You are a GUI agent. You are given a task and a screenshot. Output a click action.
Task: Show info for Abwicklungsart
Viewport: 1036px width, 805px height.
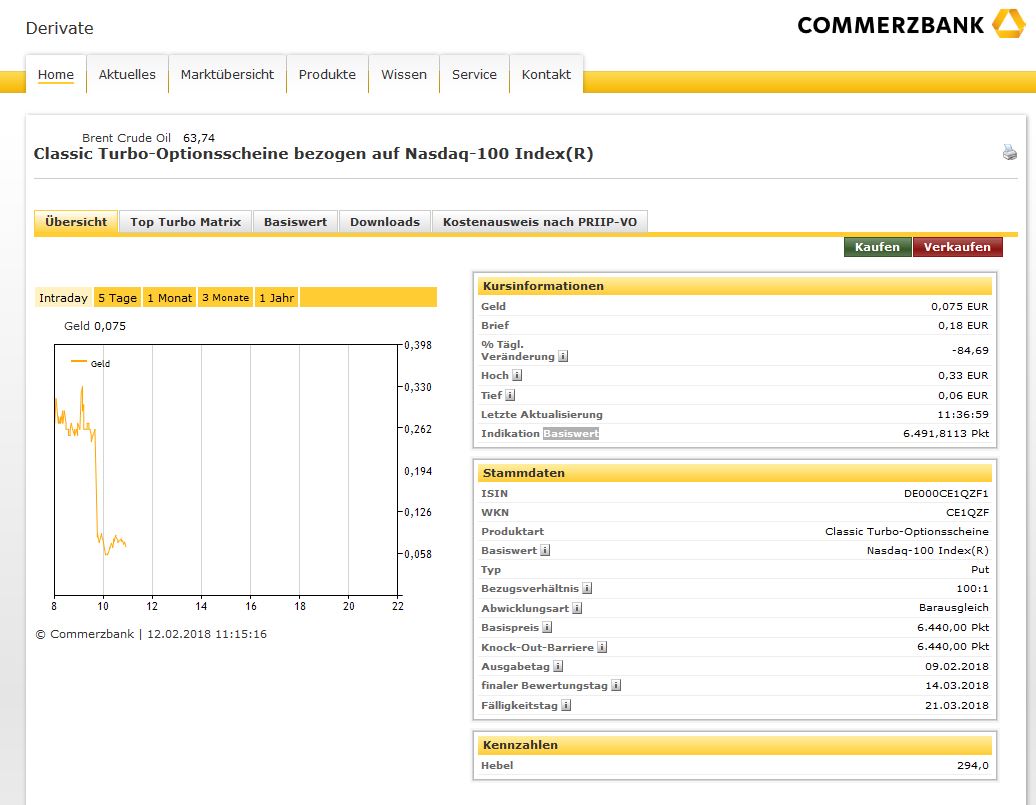click(x=577, y=608)
